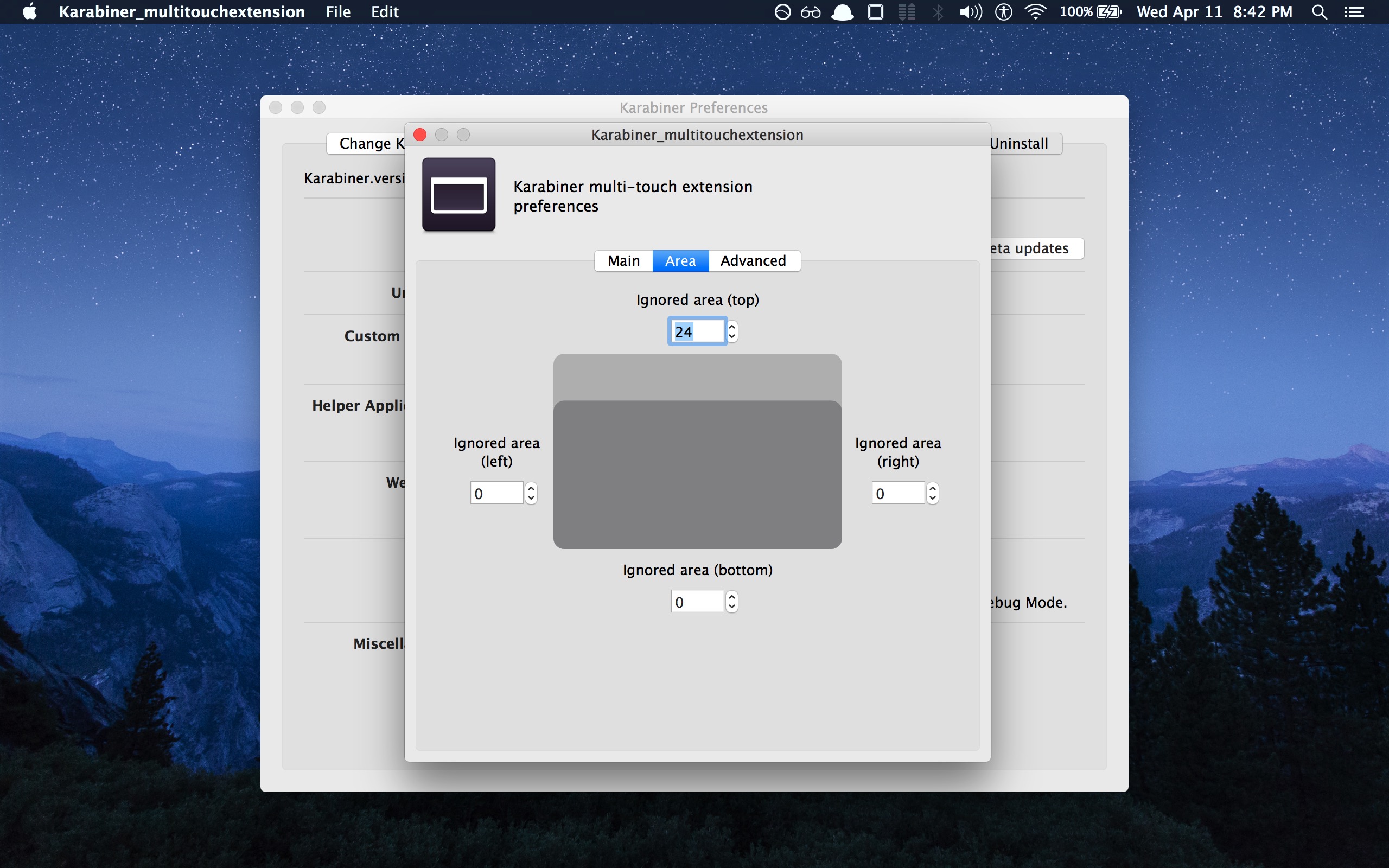Click the Ignored area (left) value field
The height and width of the screenshot is (868, 1389).
point(496,493)
